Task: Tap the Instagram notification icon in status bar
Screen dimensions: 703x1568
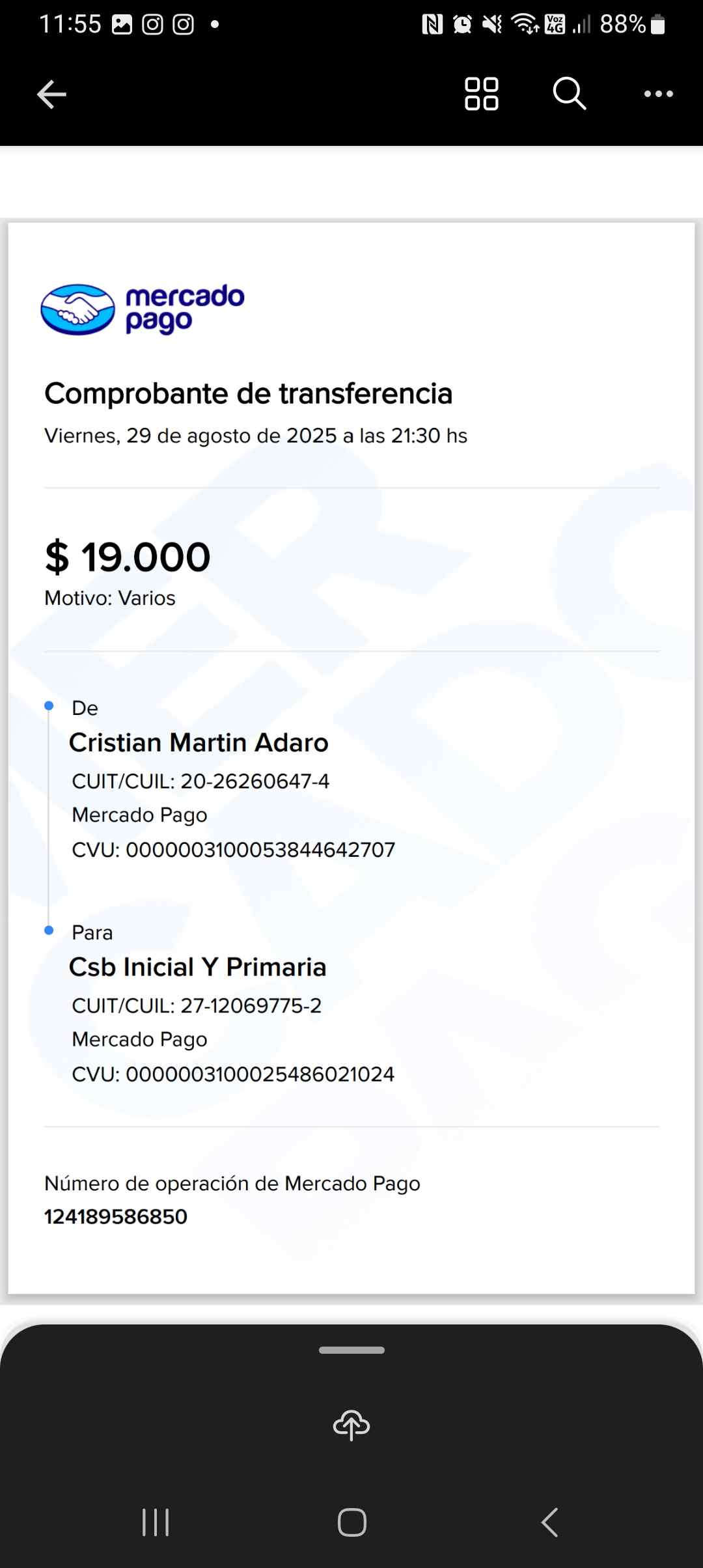Action: (x=152, y=25)
